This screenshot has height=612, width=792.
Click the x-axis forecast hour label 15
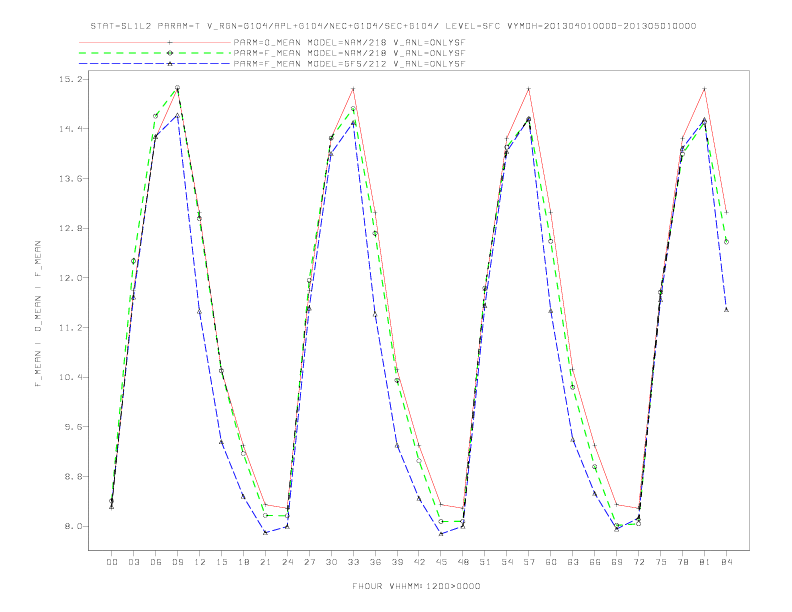pyautogui.click(x=221, y=562)
